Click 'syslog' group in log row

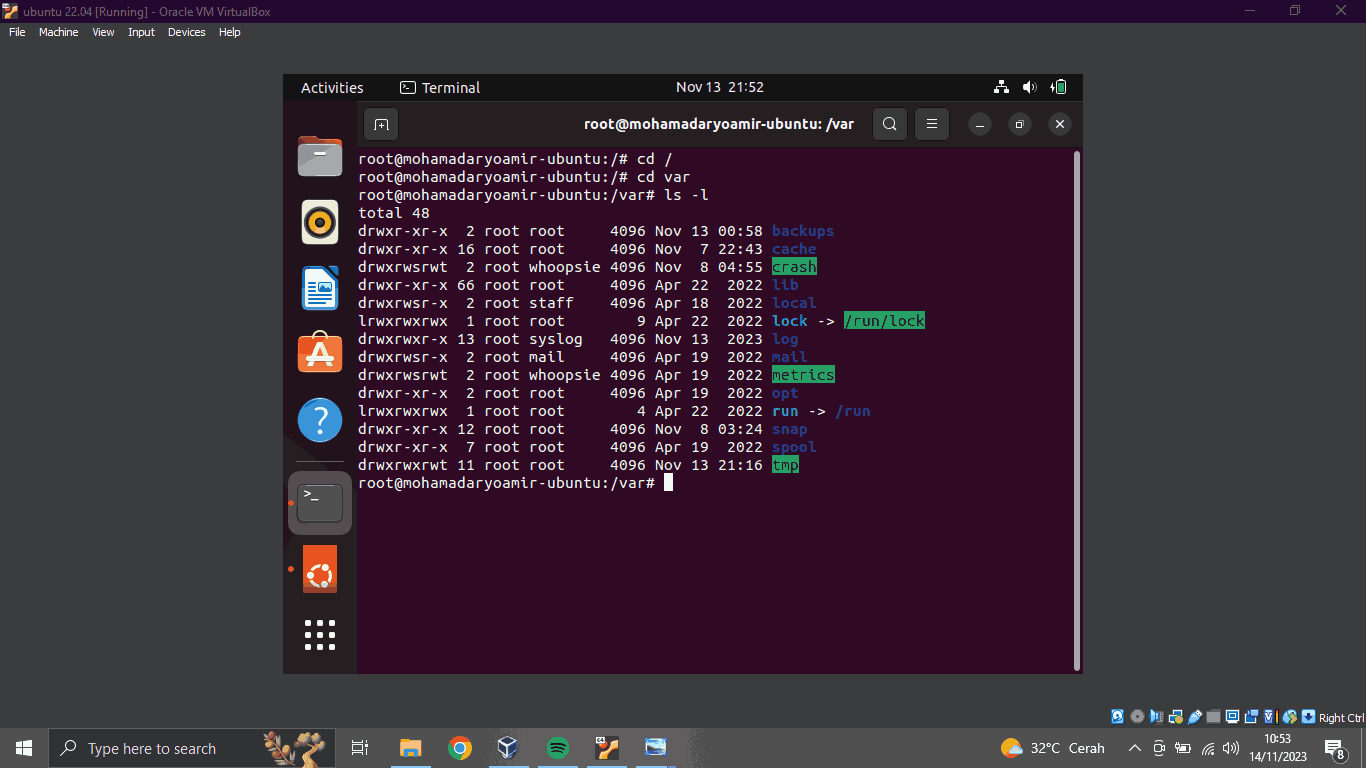556,339
